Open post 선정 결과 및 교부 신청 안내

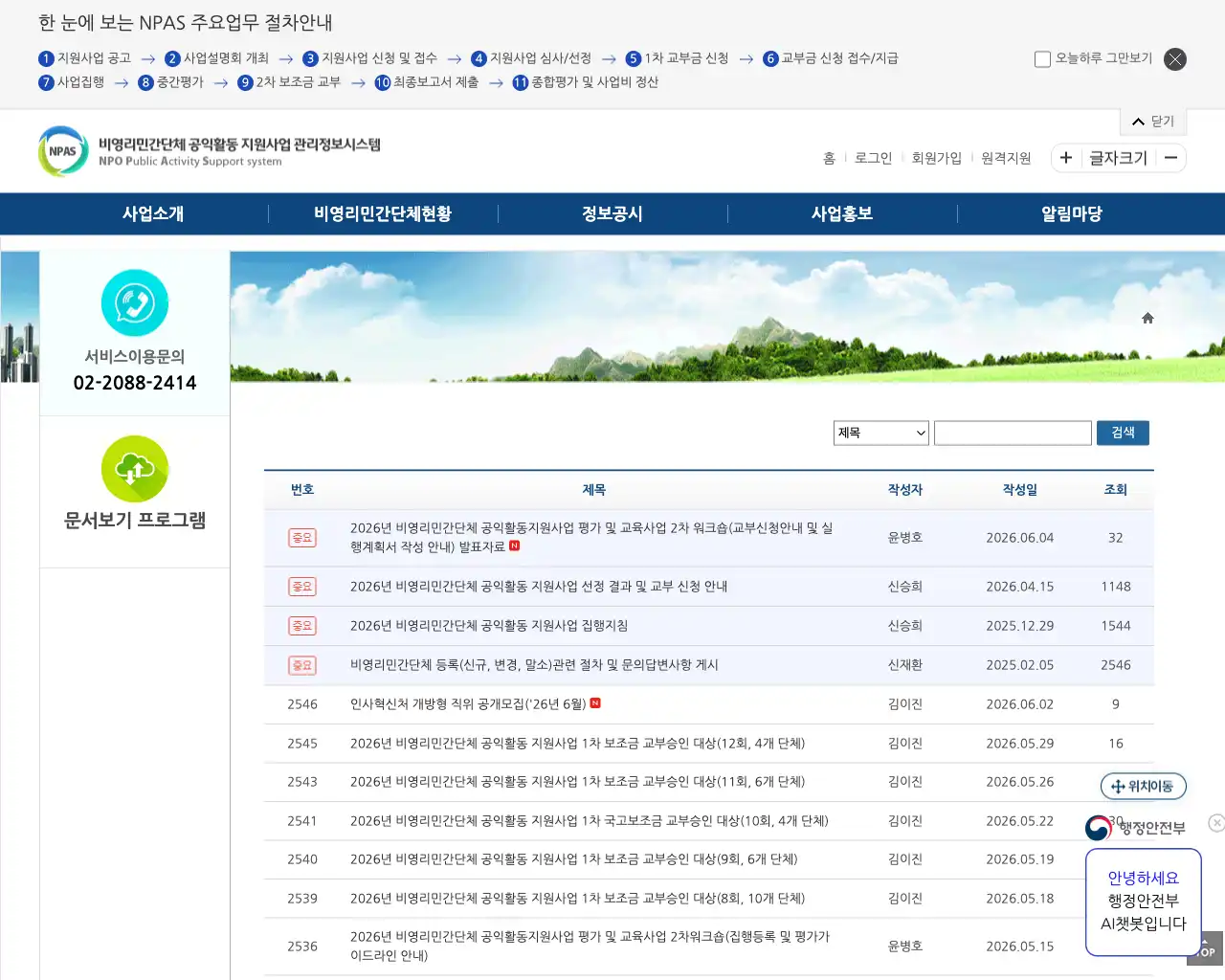[x=539, y=587]
